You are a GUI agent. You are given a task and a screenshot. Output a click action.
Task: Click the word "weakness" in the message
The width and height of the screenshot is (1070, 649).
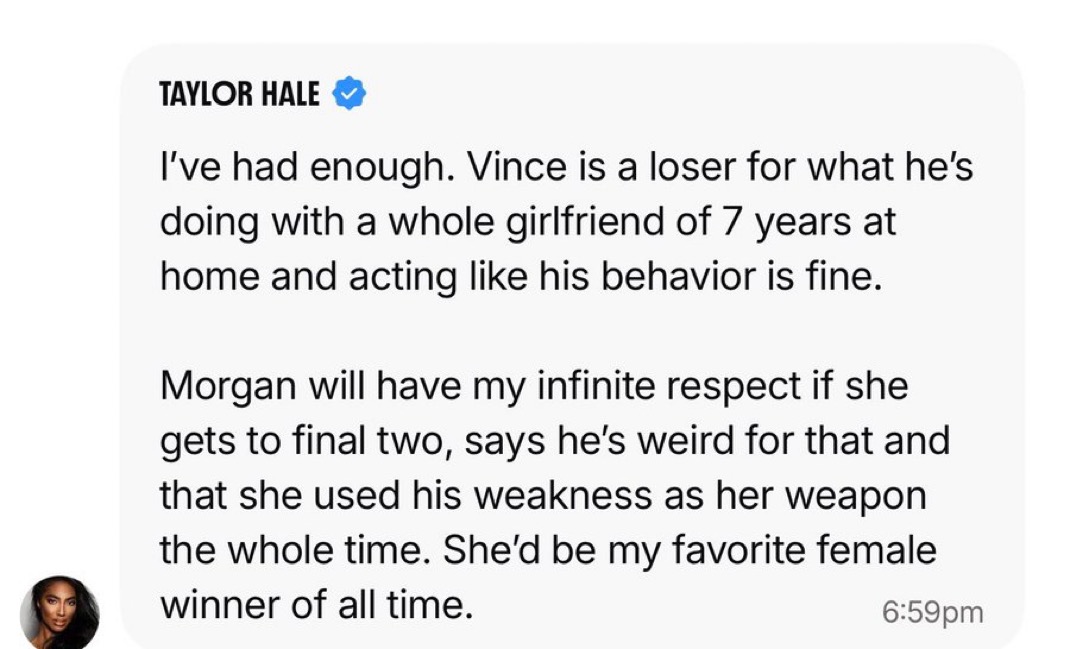pos(563,496)
